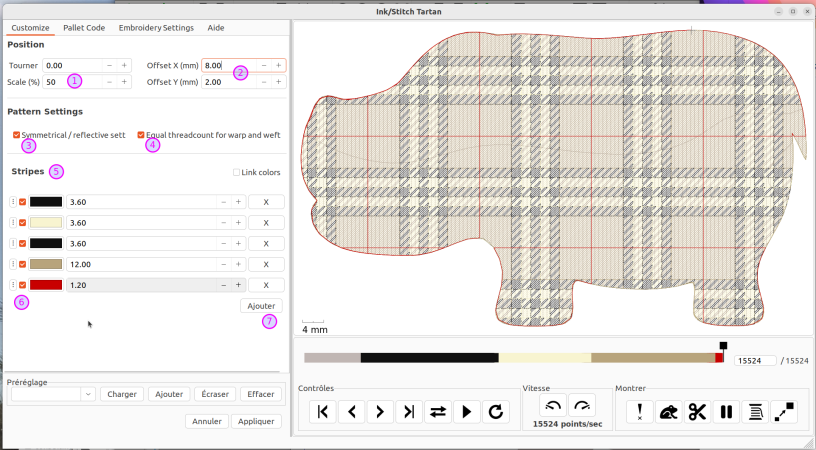The height and width of the screenshot is (450, 816).
Task: Enable Link colors checkbox
Action: (236, 172)
